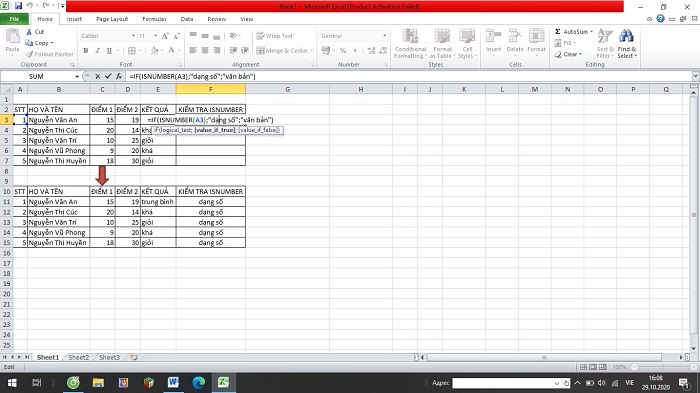The height and width of the screenshot is (393, 700).
Task: Click the Insert Worksheet icon
Action: (x=133, y=357)
